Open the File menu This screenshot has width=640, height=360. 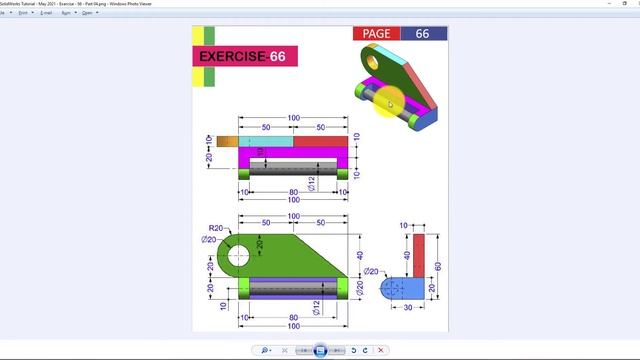pos(2,13)
